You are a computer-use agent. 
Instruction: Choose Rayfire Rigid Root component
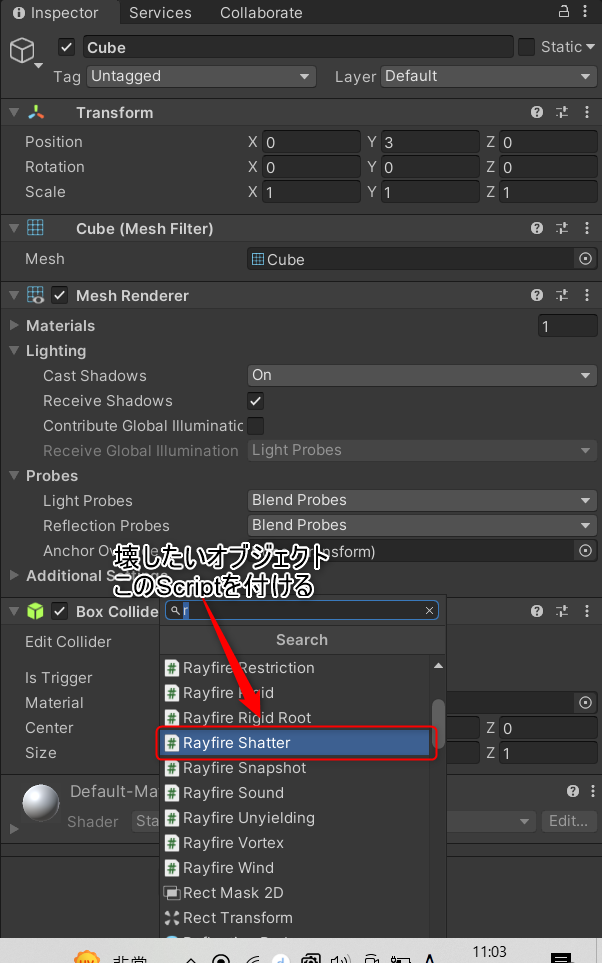click(295, 717)
